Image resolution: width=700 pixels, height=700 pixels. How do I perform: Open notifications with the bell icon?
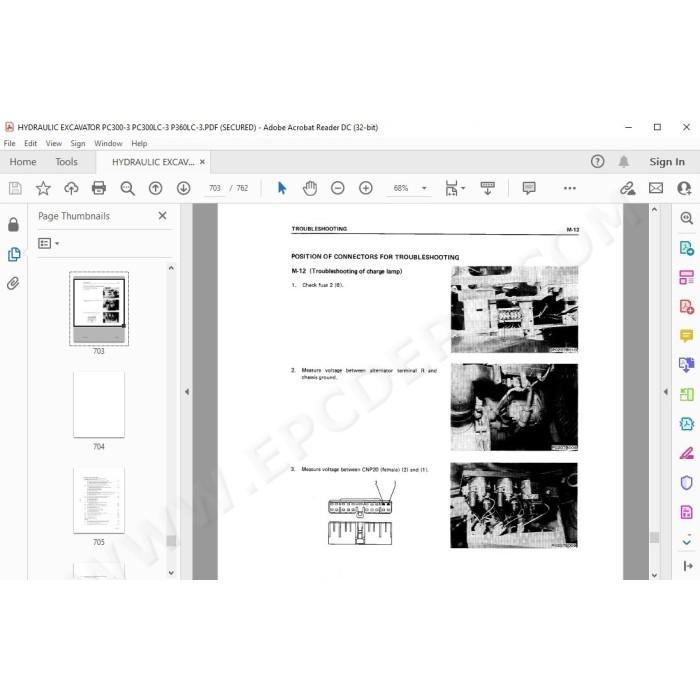[x=624, y=162]
